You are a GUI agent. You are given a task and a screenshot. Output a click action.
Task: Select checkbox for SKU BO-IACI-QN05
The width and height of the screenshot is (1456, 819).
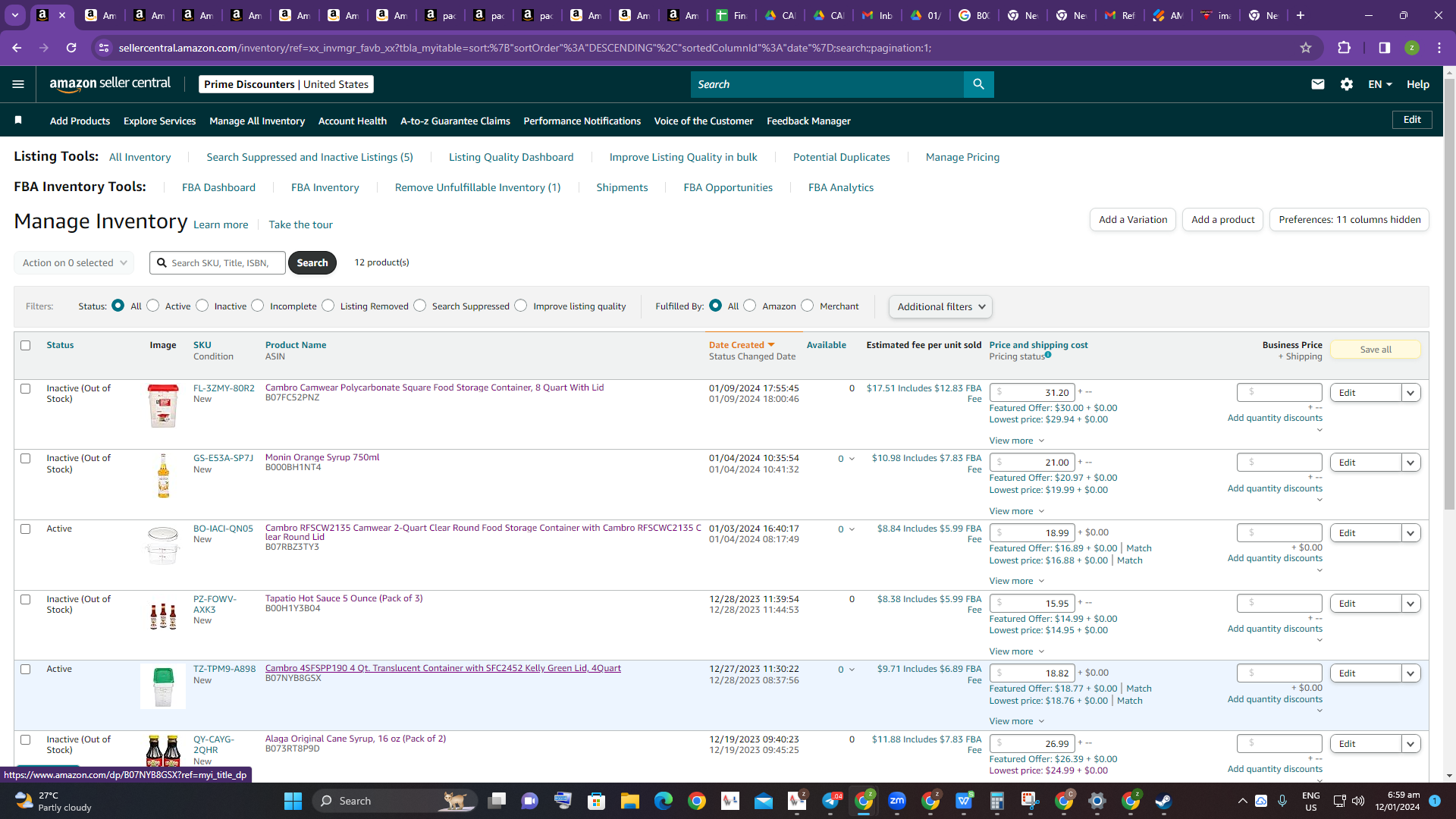click(x=25, y=529)
